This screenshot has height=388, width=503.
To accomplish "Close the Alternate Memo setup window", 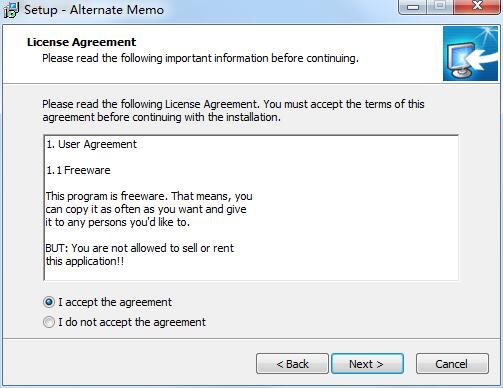I will pos(477,7).
